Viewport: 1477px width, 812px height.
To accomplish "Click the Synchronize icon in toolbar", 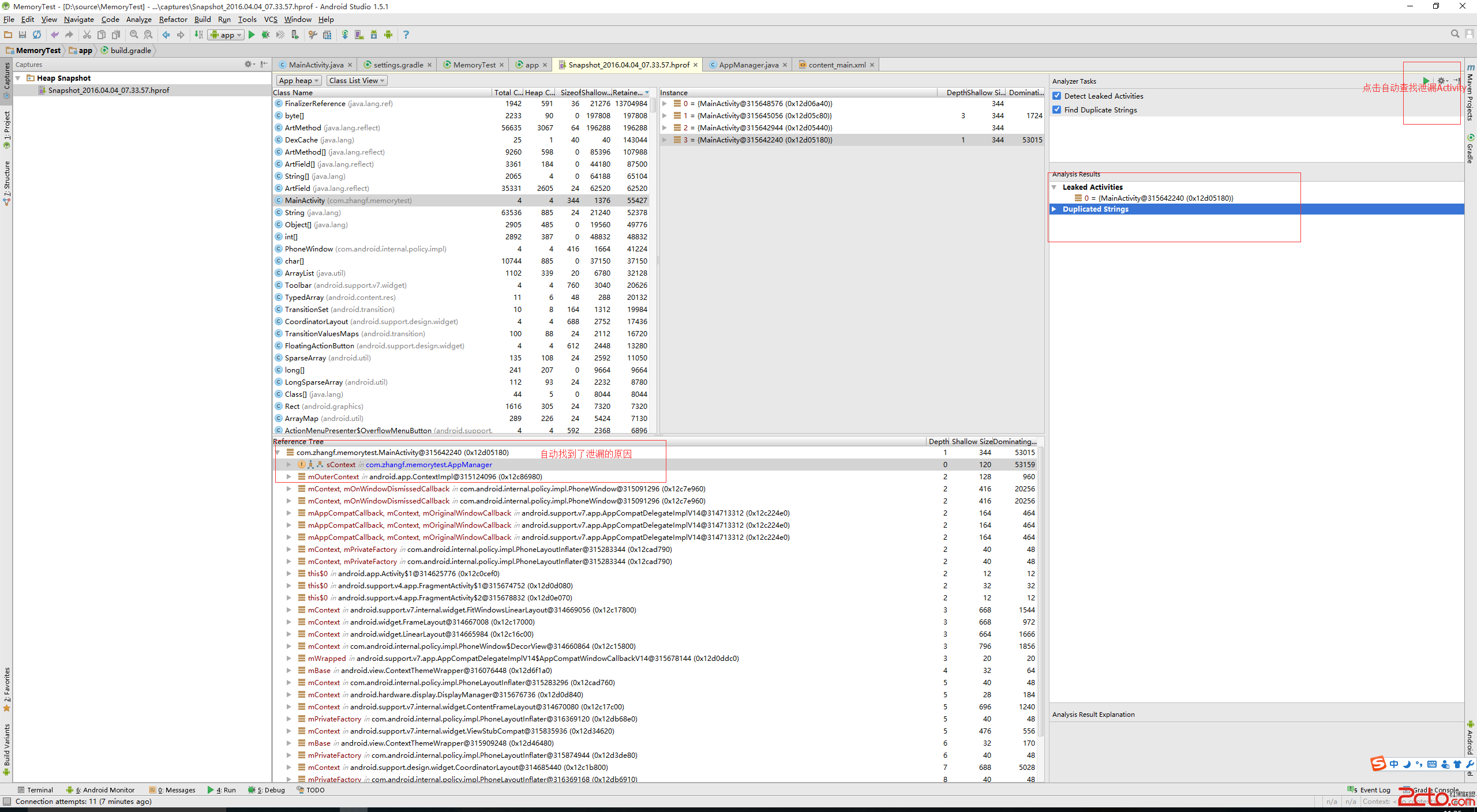I will pyautogui.click(x=37, y=35).
